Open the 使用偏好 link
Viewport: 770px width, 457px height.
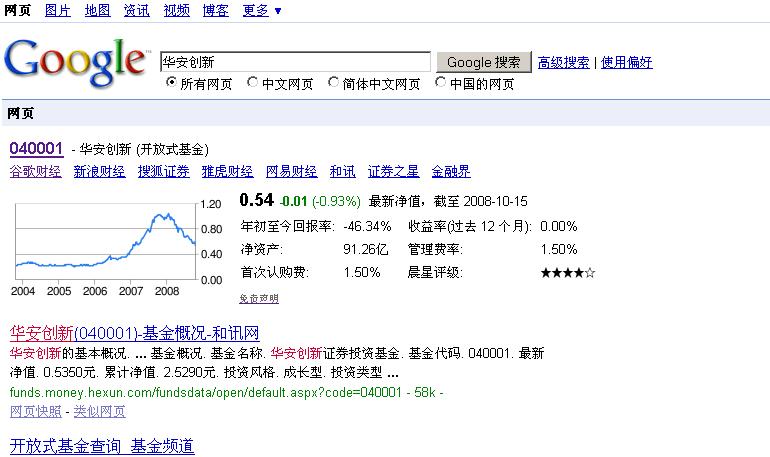pos(627,62)
